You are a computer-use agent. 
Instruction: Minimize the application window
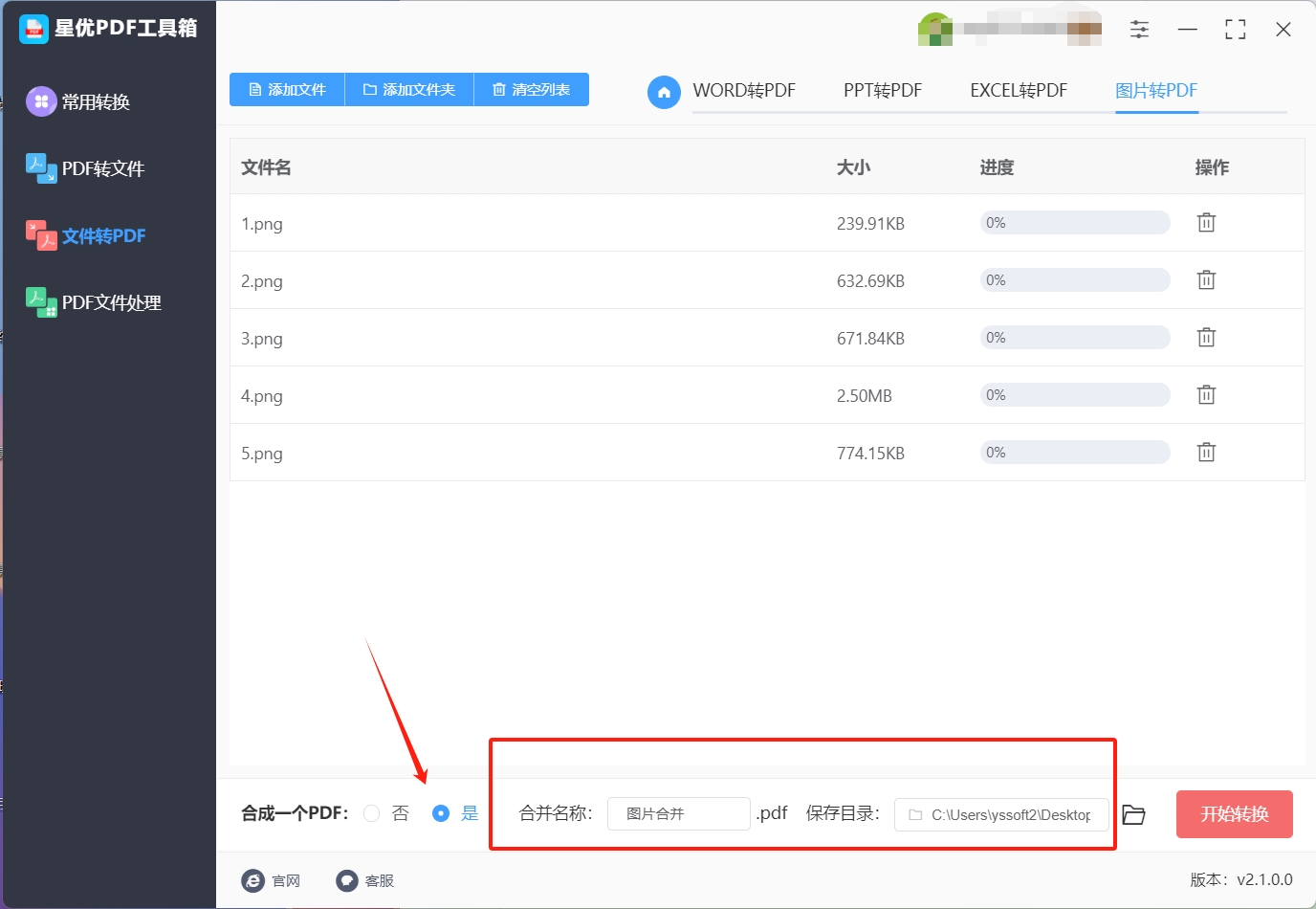pyautogui.click(x=1188, y=30)
